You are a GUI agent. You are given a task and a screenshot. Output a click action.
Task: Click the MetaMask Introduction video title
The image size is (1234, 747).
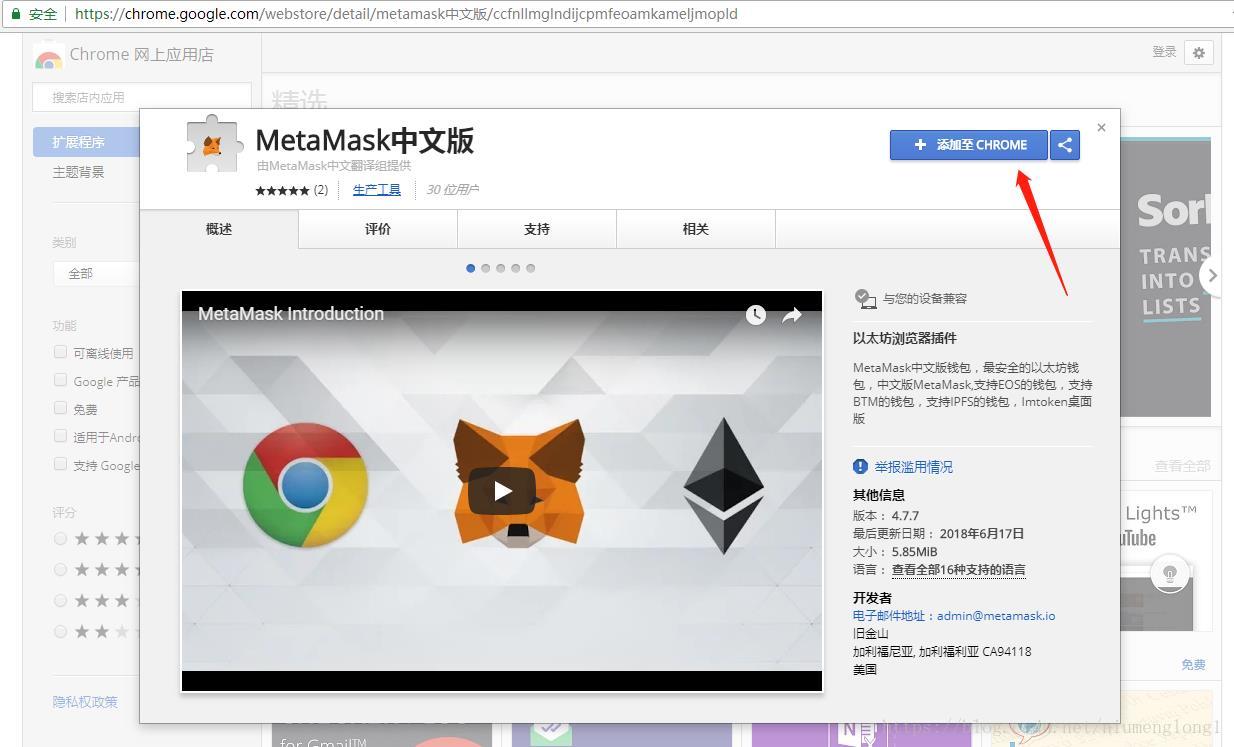[x=291, y=314]
